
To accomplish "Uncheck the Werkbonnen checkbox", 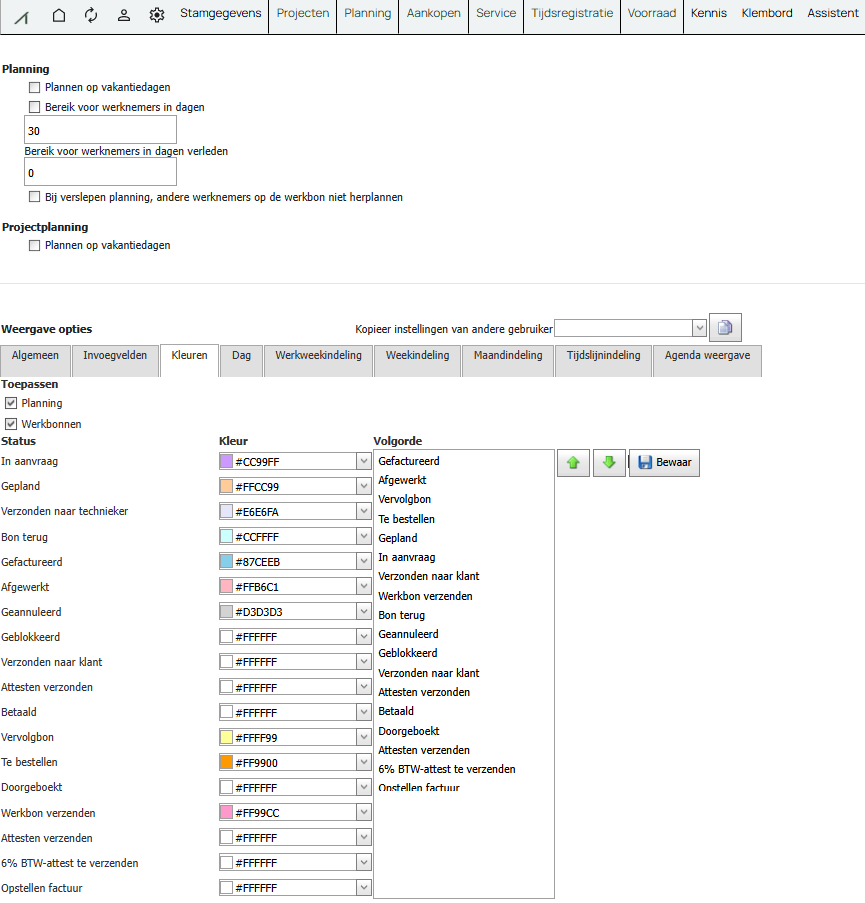I will tap(11, 424).
